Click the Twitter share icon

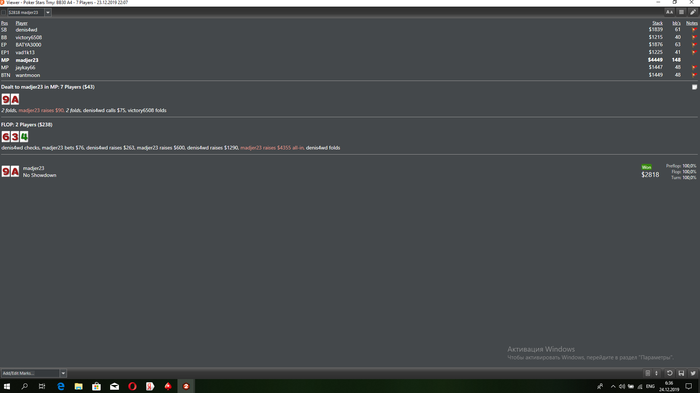693,373
